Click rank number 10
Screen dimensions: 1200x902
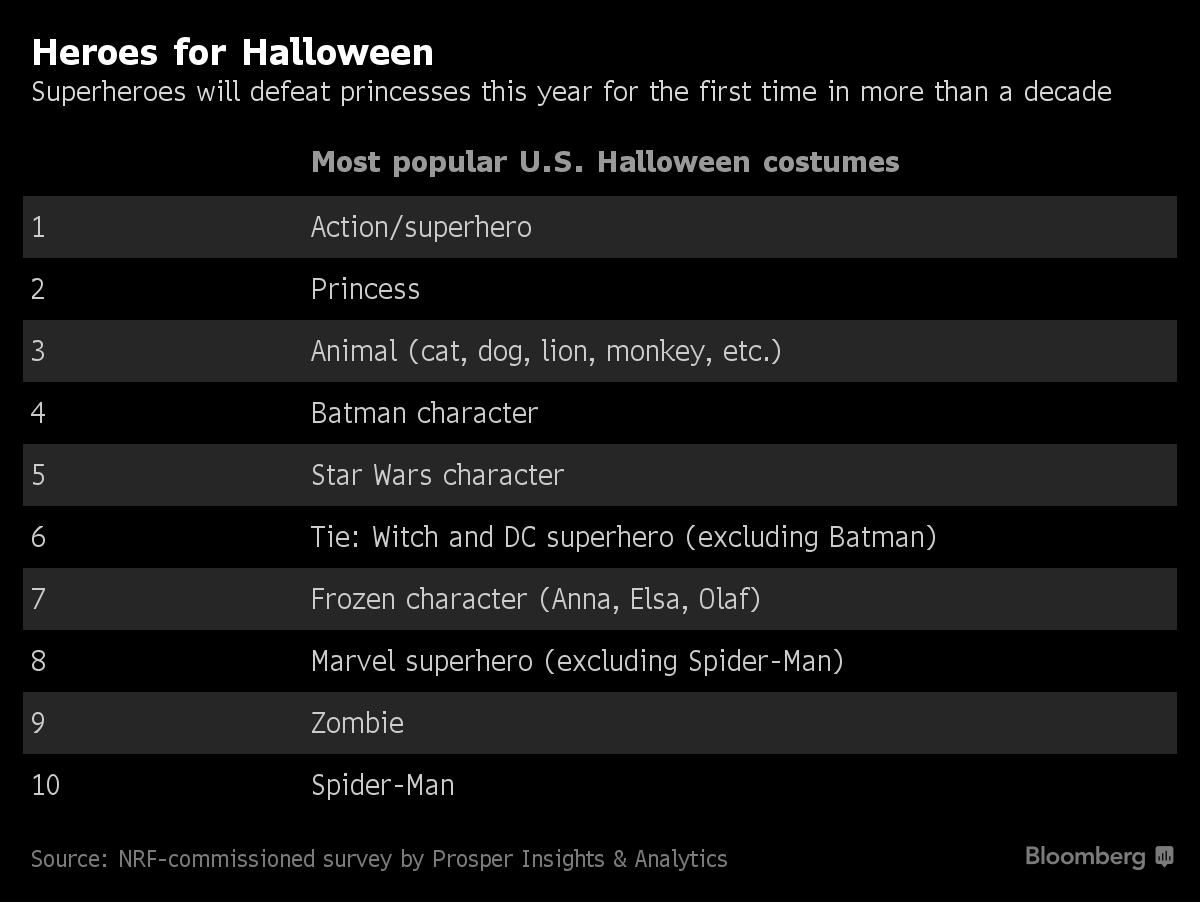[45, 785]
